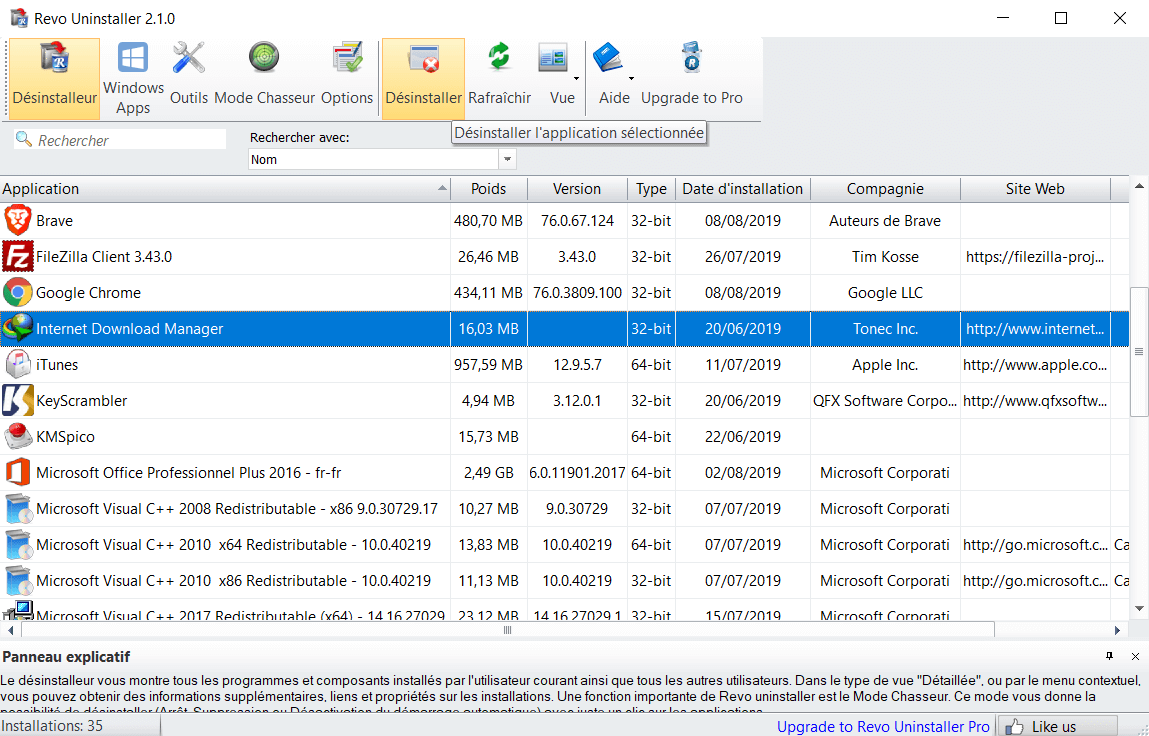Click vertical scrollbar down arrow
This screenshot has width=1149, height=736.
[x=1139, y=608]
